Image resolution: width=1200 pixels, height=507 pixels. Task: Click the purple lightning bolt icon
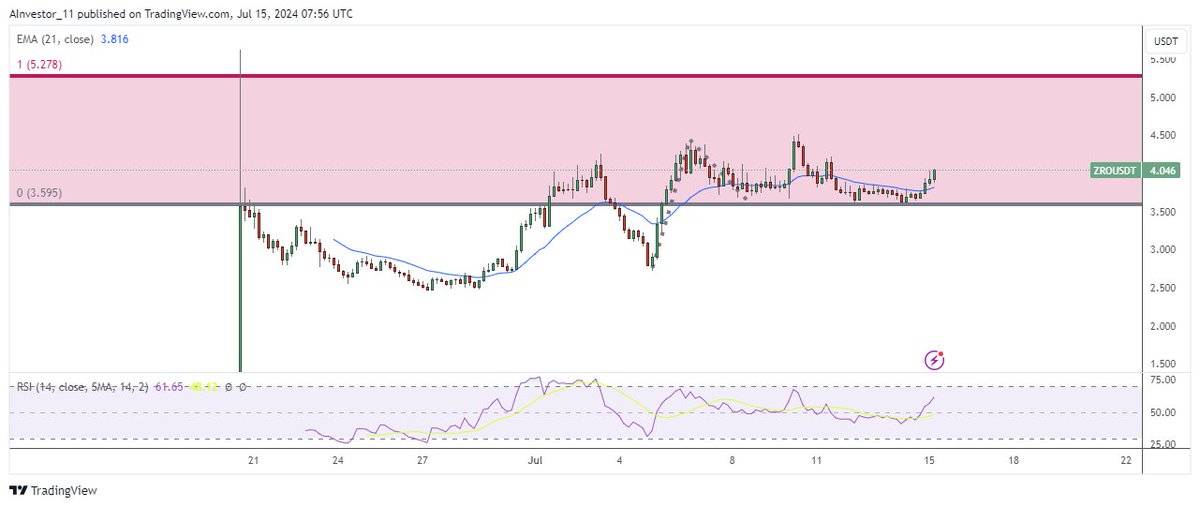click(x=935, y=358)
